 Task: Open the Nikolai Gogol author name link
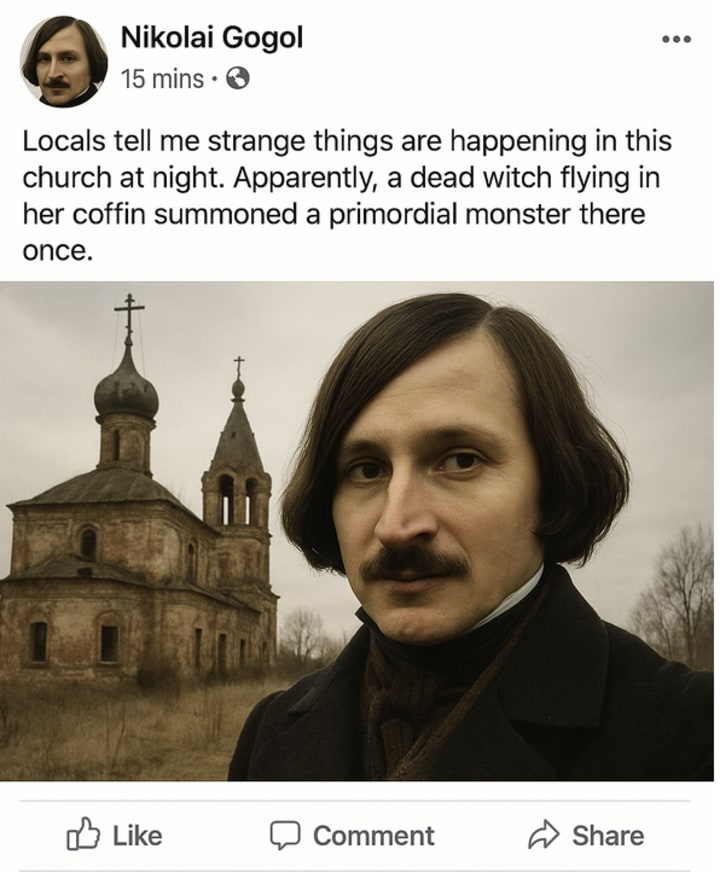point(212,39)
